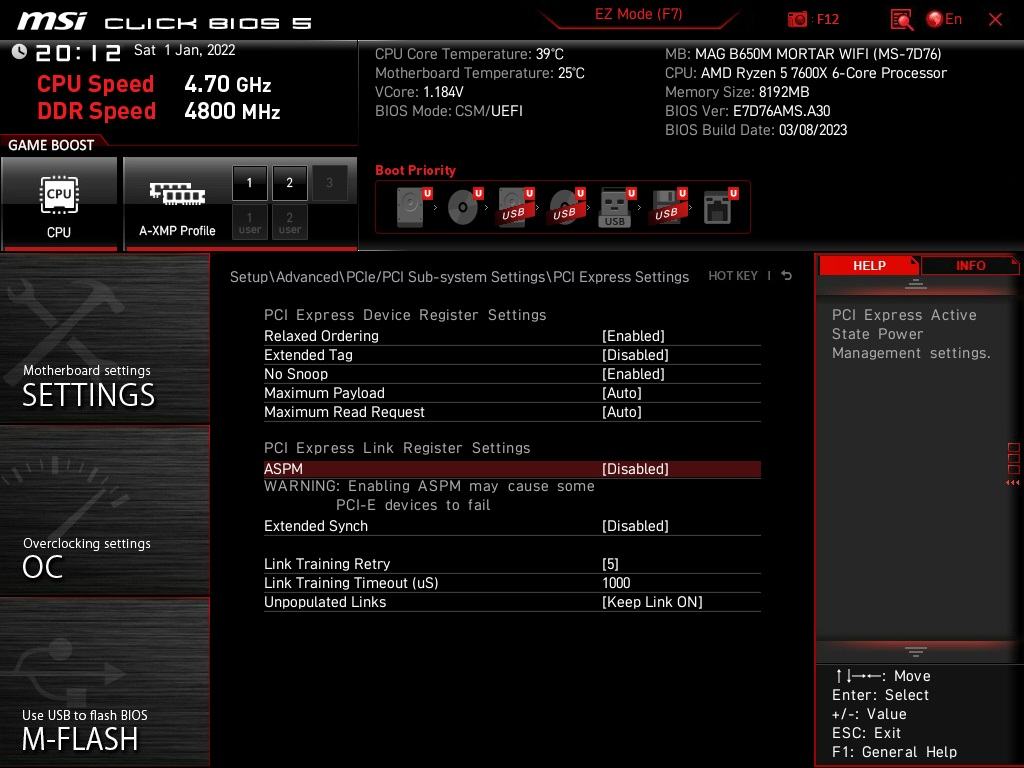Go back using the return arrow icon
The image size is (1024, 768).
787,276
